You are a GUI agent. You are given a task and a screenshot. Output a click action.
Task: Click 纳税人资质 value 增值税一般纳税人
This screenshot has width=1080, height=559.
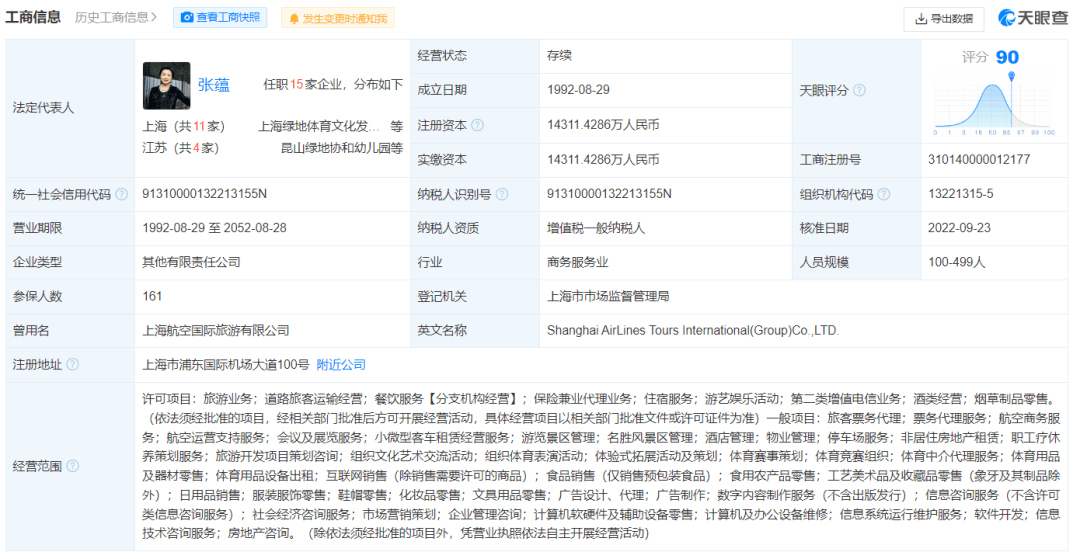596,228
